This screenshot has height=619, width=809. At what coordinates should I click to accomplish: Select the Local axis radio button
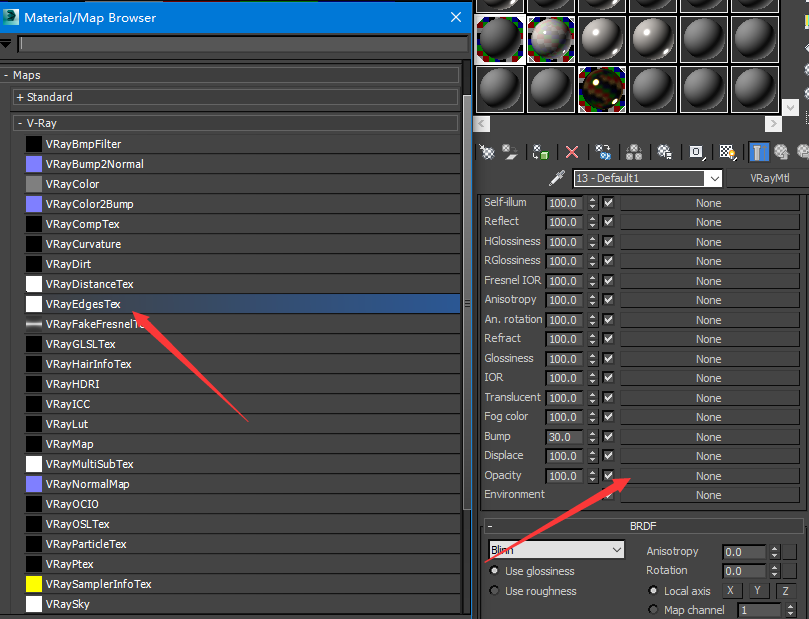click(653, 590)
